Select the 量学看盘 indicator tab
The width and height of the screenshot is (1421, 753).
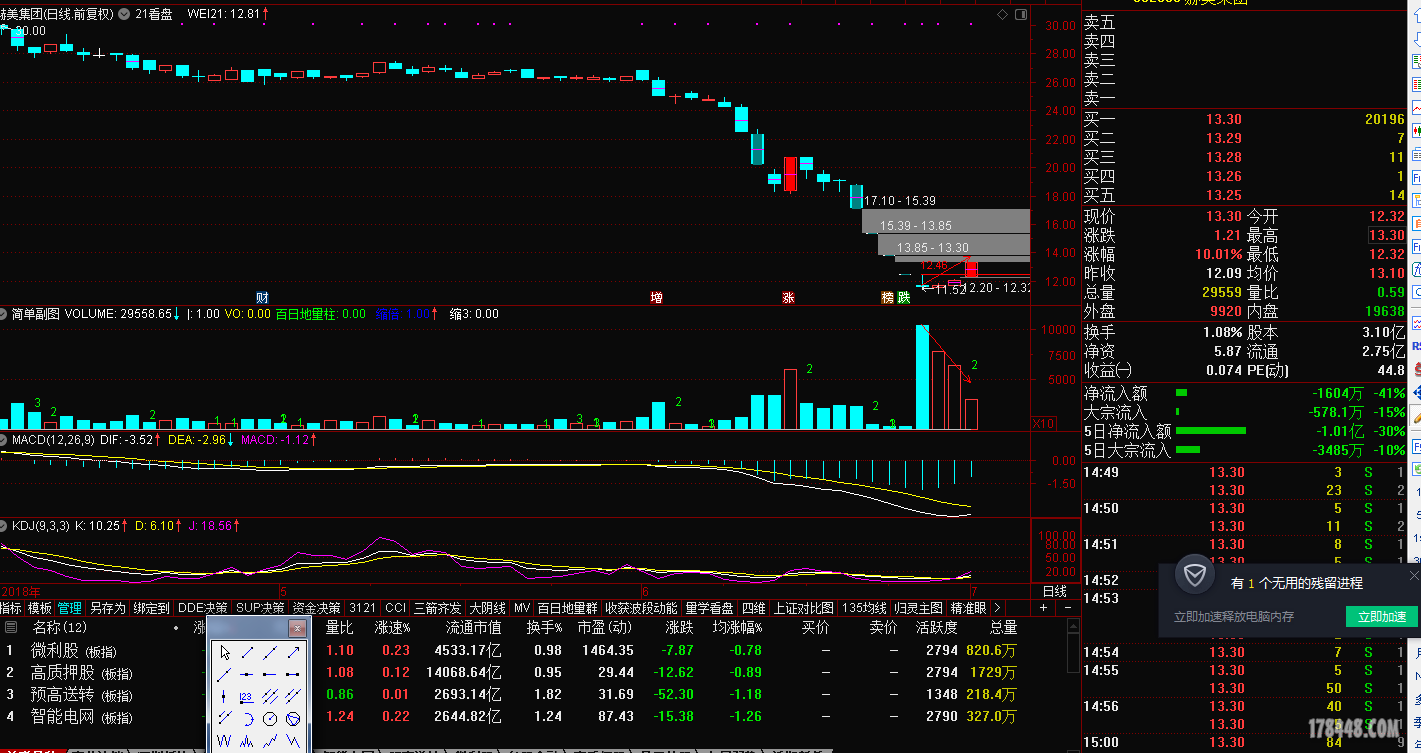pyautogui.click(x=709, y=607)
